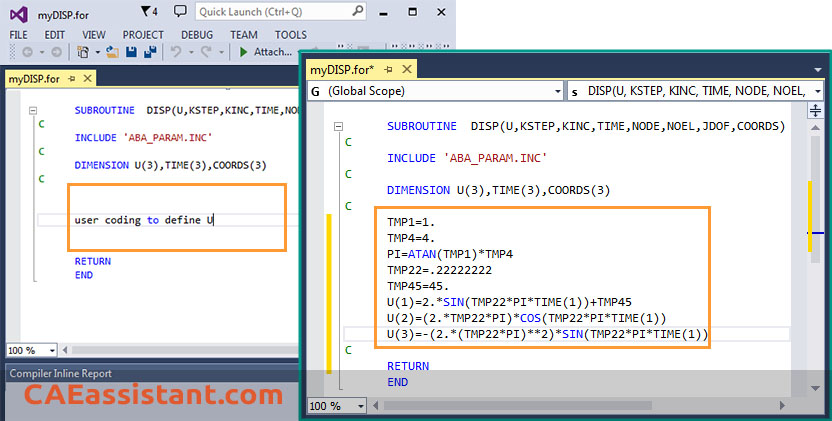Click the TMP22=.22222222 line
The width and height of the screenshot is (832, 421).
pyautogui.click(x=439, y=270)
